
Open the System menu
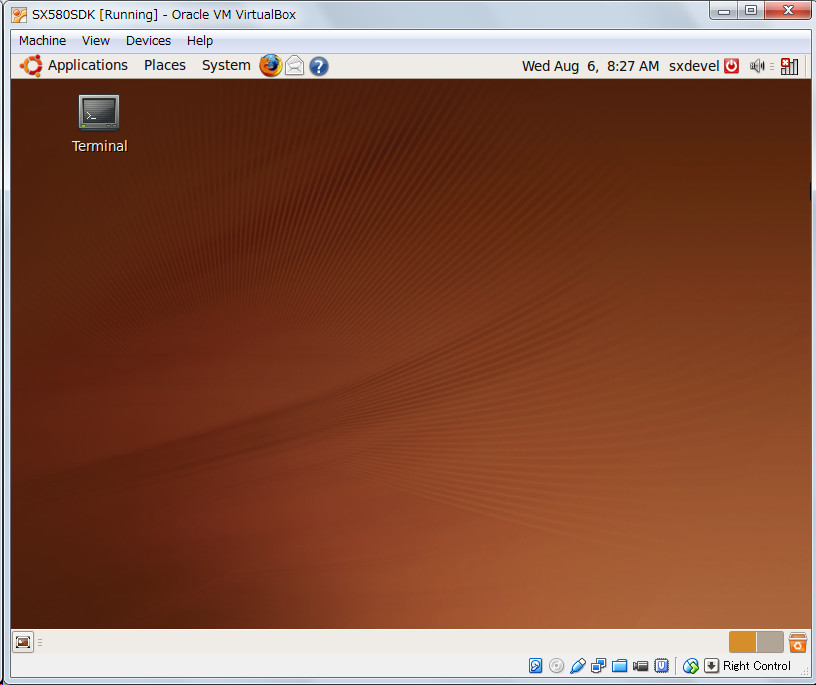226,66
